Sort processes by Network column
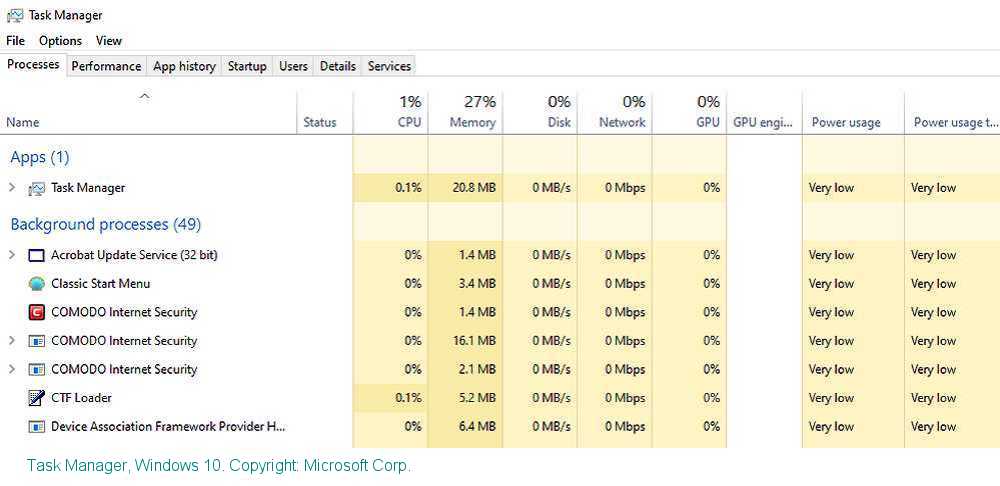This screenshot has width=1000, height=486. tap(615, 114)
